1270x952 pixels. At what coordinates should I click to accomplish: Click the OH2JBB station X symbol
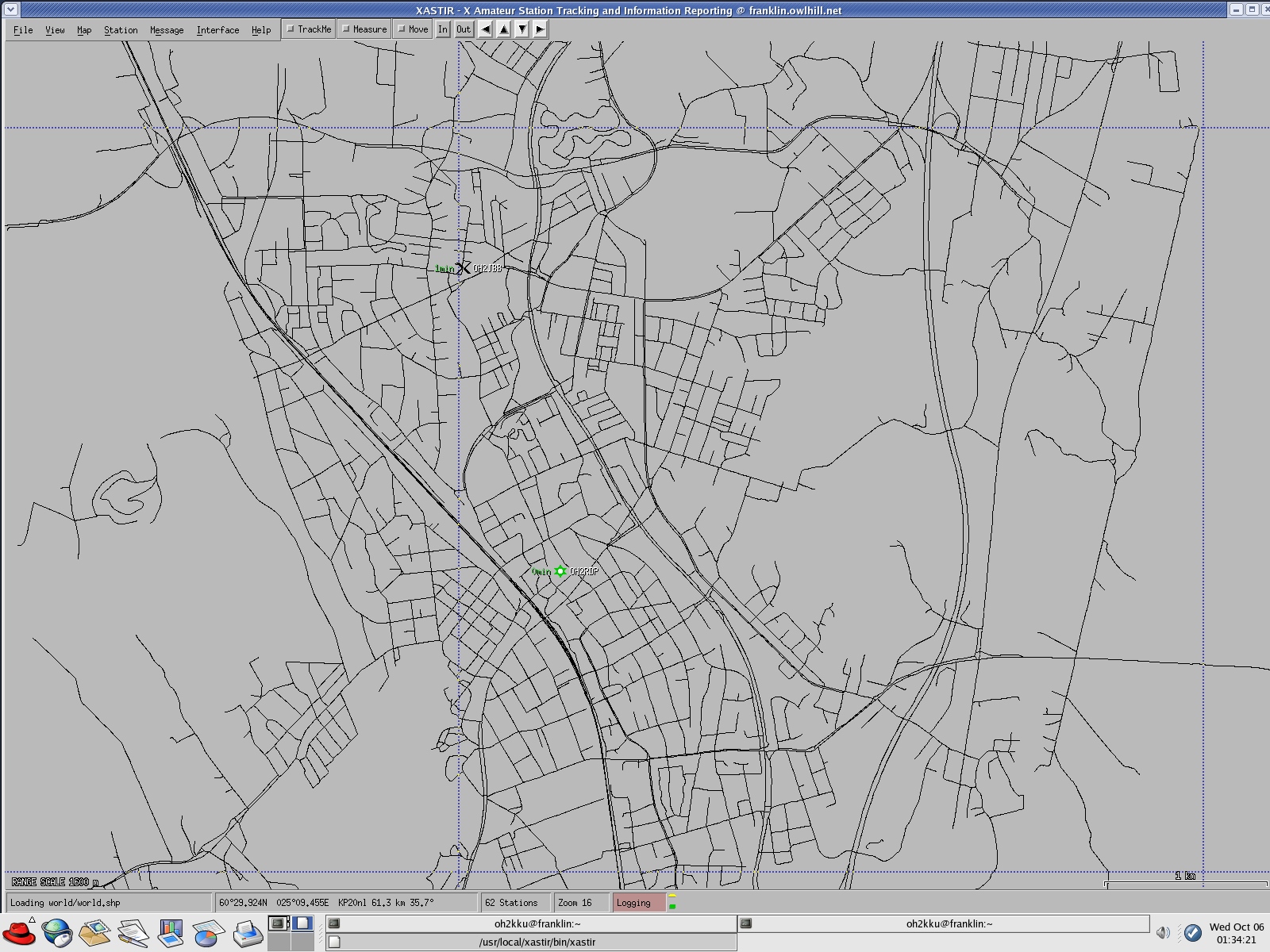pyautogui.click(x=464, y=268)
